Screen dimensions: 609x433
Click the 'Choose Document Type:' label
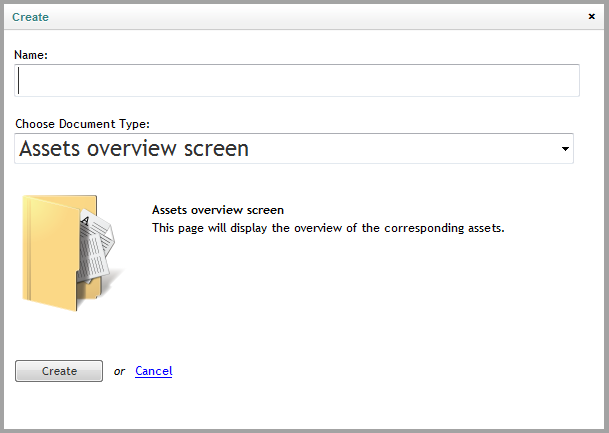coord(82,124)
